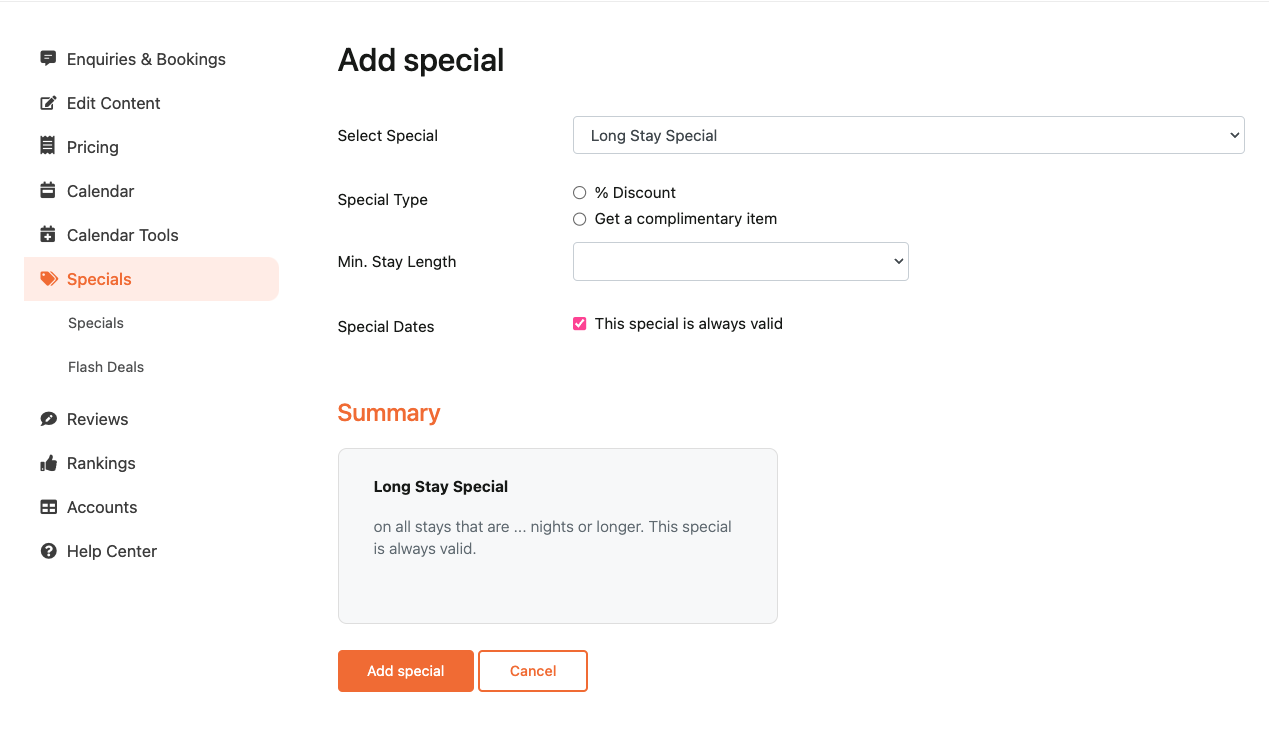1269x739 pixels.
Task: Uncheck This special is always valid
Action: pos(579,323)
